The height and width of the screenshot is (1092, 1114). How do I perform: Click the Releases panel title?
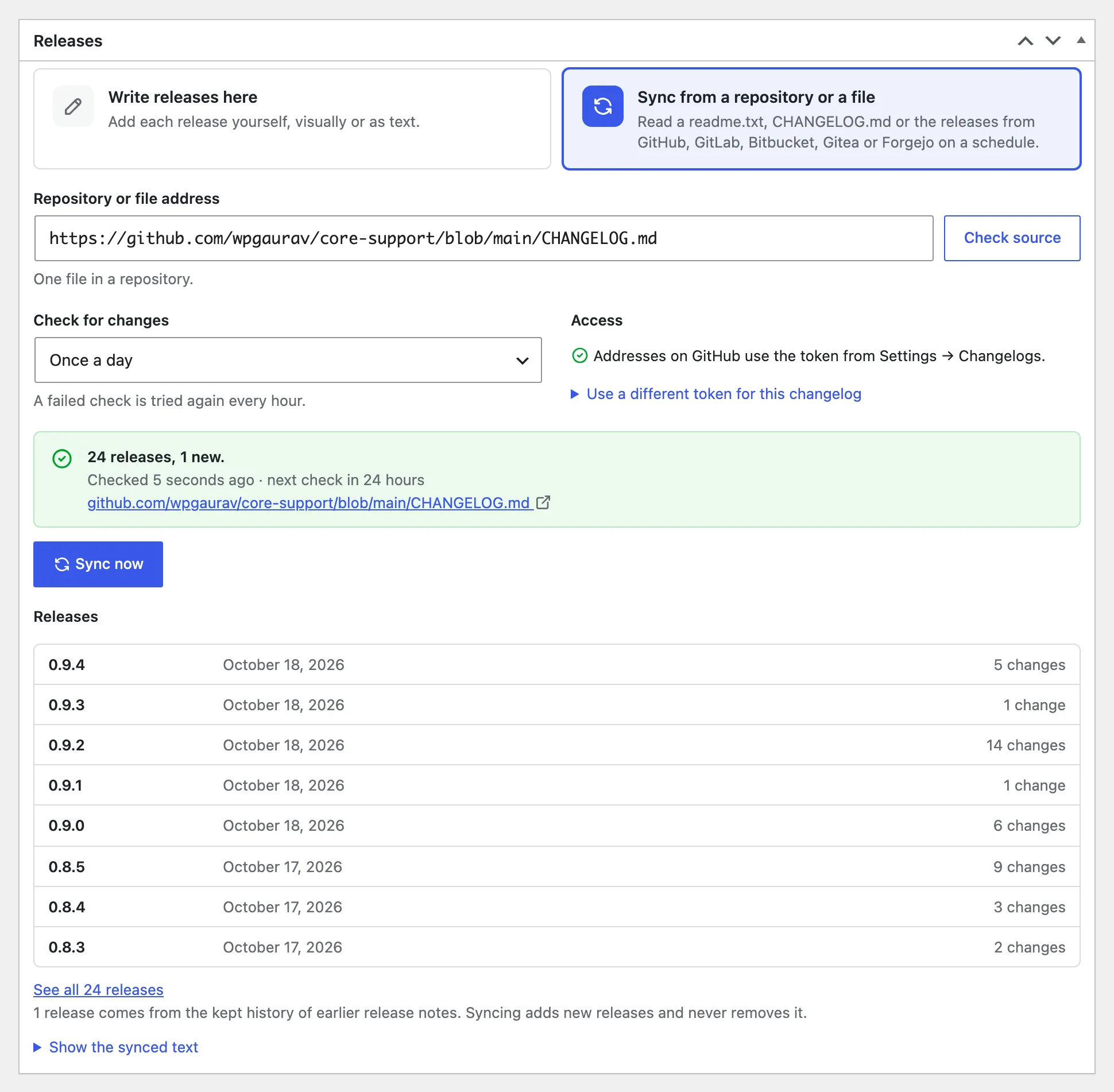pyautogui.click(x=68, y=41)
